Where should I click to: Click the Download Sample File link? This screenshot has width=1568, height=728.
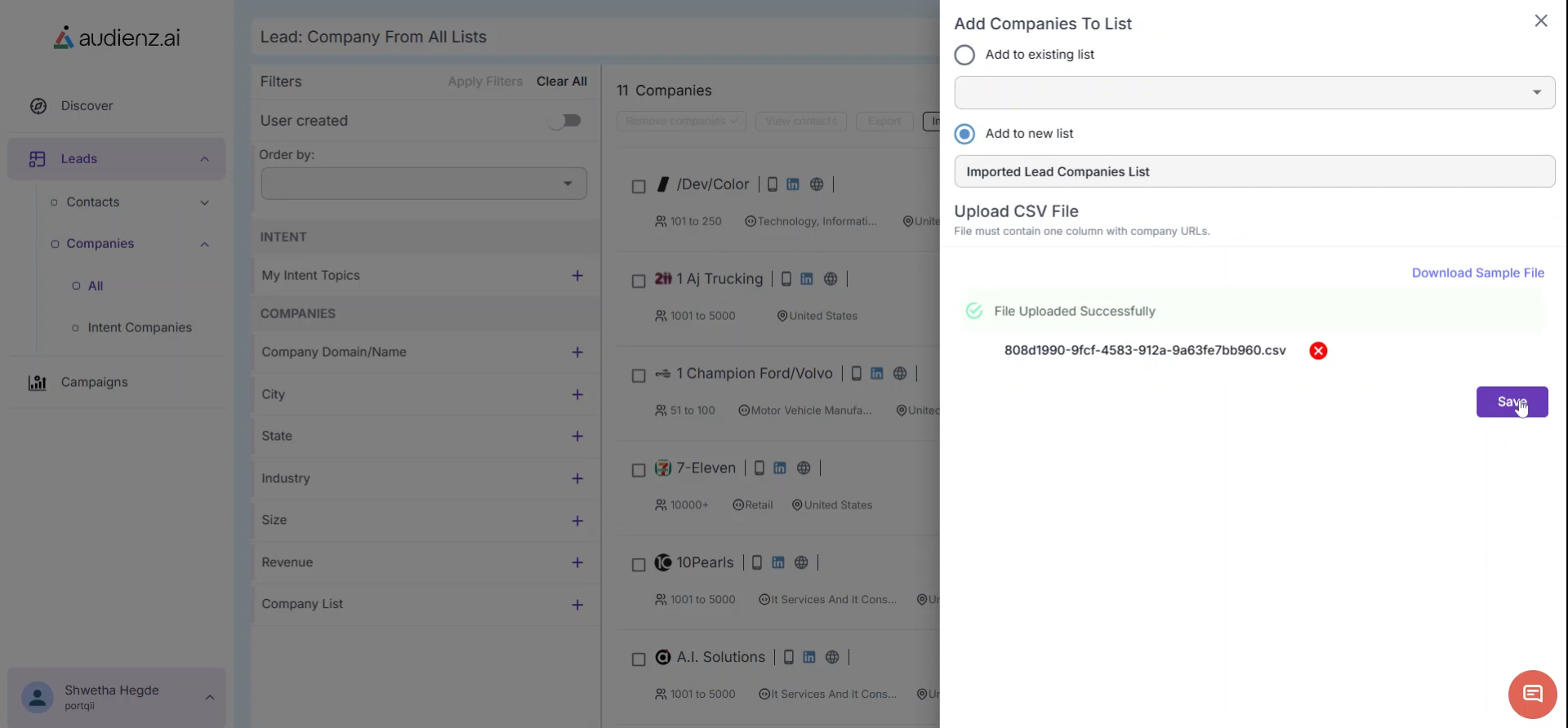1477,273
